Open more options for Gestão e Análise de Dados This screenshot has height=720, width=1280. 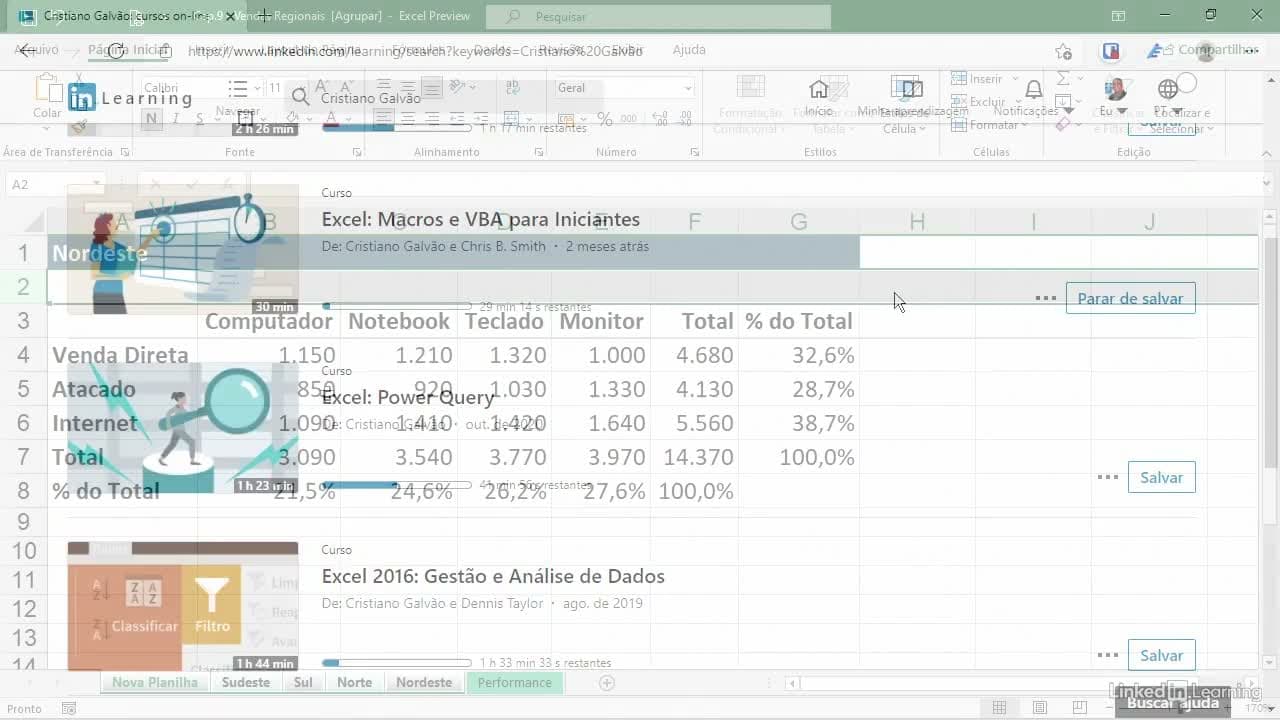[x=1107, y=655]
